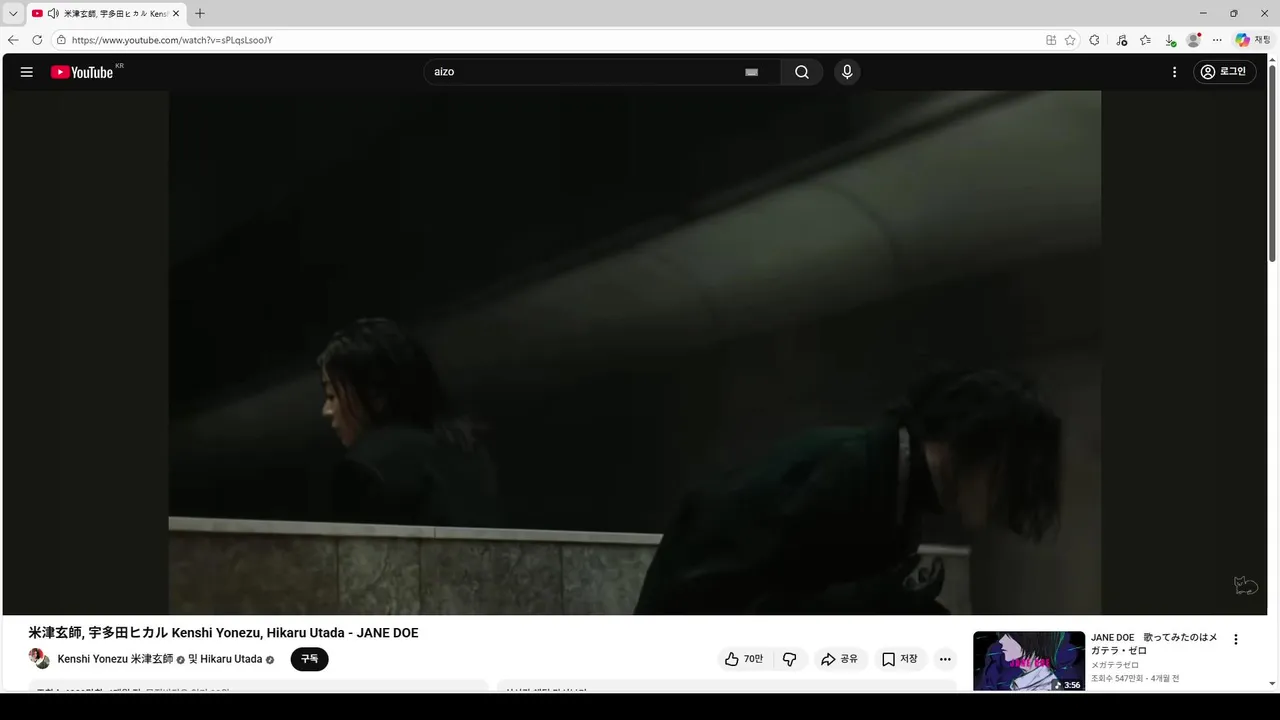Image resolution: width=1280 pixels, height=720 pixels.
Task: Open the downloads icon
Action: point(1170,40)
